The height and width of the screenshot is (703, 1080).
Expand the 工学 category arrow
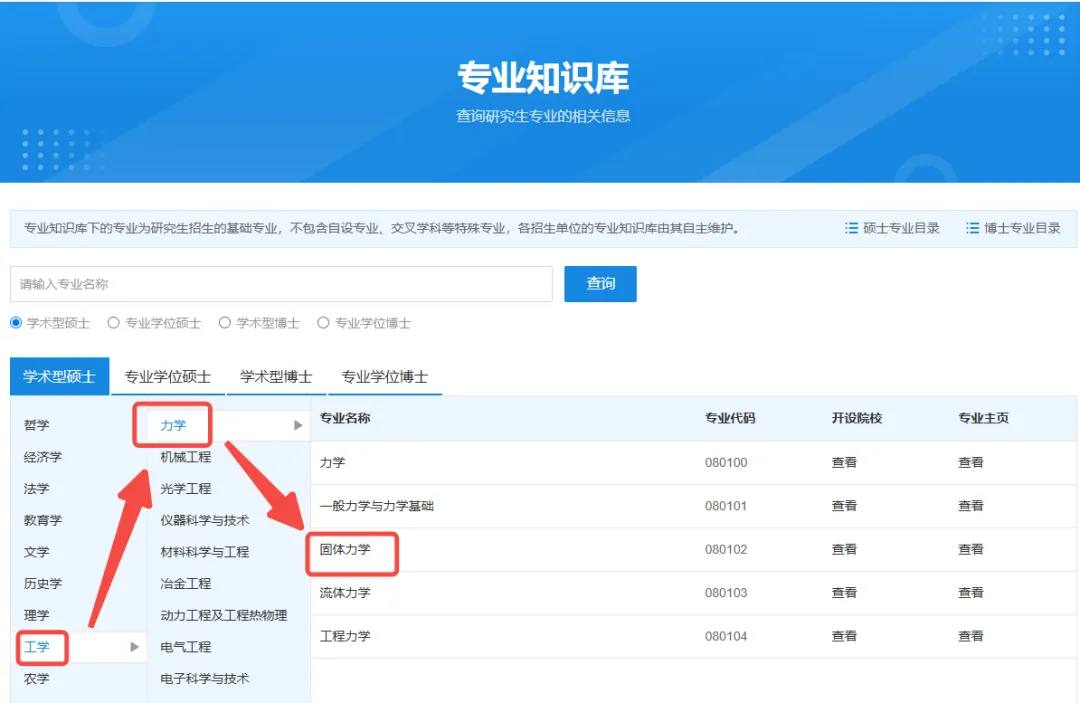point(134,647)
